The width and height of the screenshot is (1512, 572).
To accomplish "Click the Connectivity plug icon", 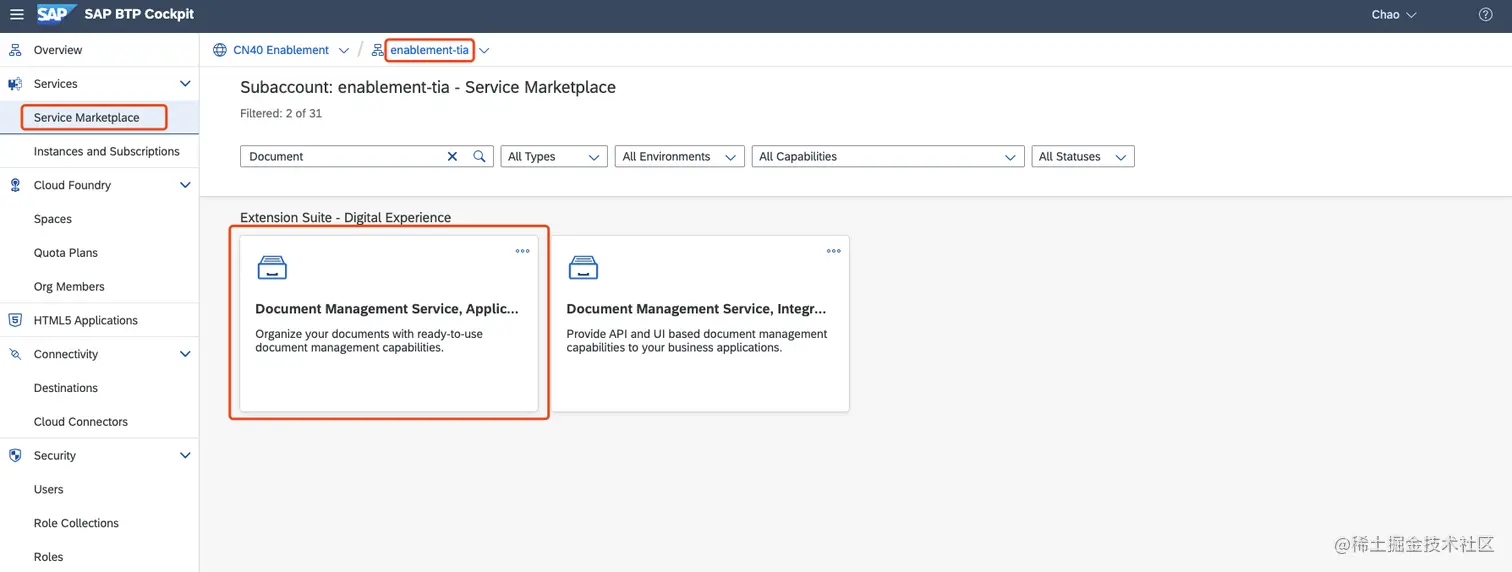I will point(15,354).
